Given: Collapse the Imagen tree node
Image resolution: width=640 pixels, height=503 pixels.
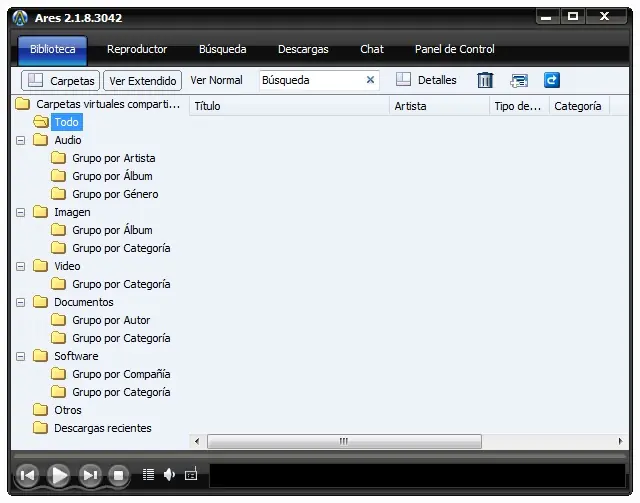Looking at the screenshot, I should [x=20, y=212].
